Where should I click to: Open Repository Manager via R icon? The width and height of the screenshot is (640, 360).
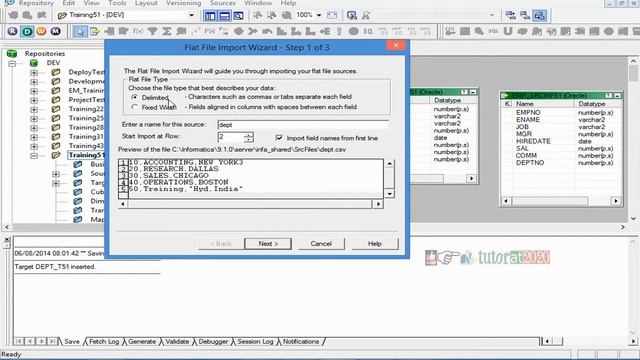coord(12,31)
